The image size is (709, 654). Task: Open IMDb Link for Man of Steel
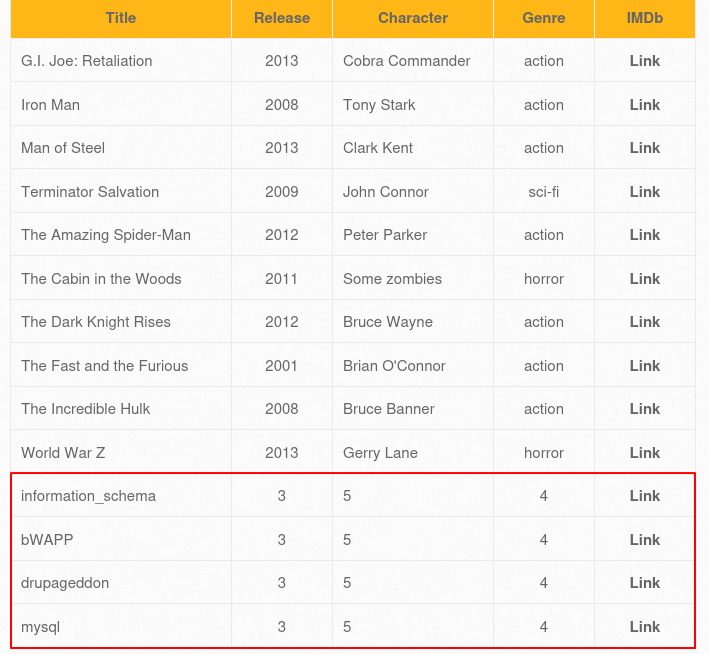(x=644, y=148)
